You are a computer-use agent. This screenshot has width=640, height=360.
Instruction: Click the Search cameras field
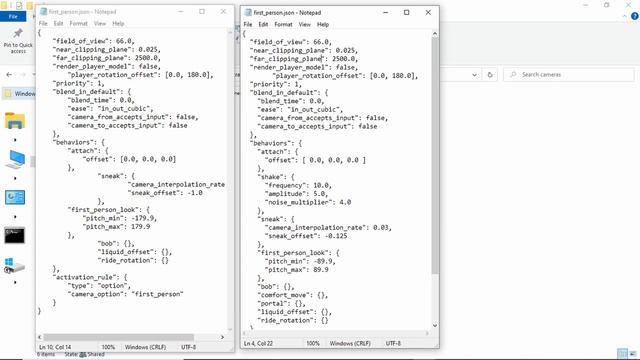click(x=569, y=75)
